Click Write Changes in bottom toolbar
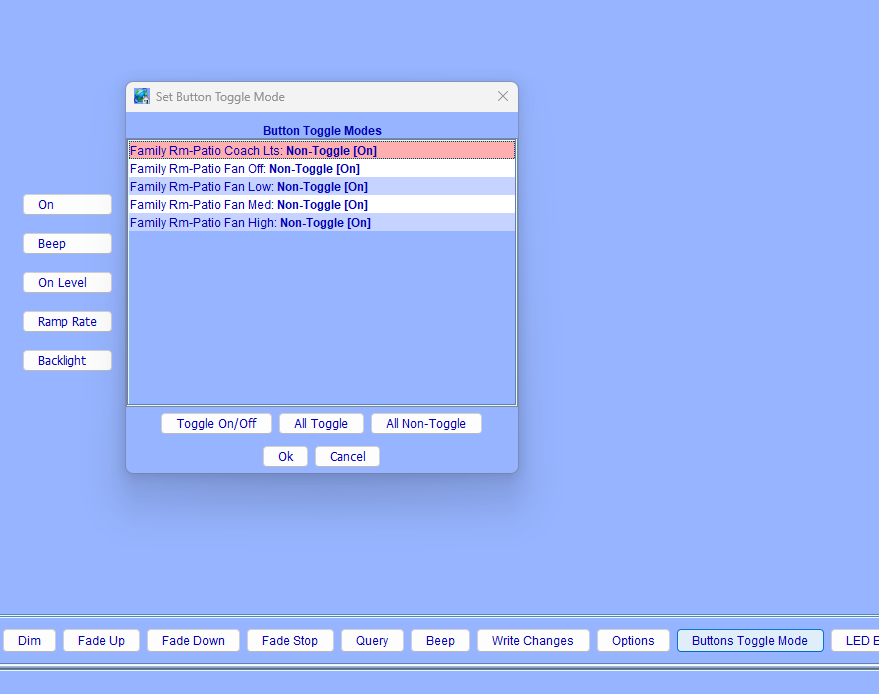879x694 pixels. click(532, 641)
